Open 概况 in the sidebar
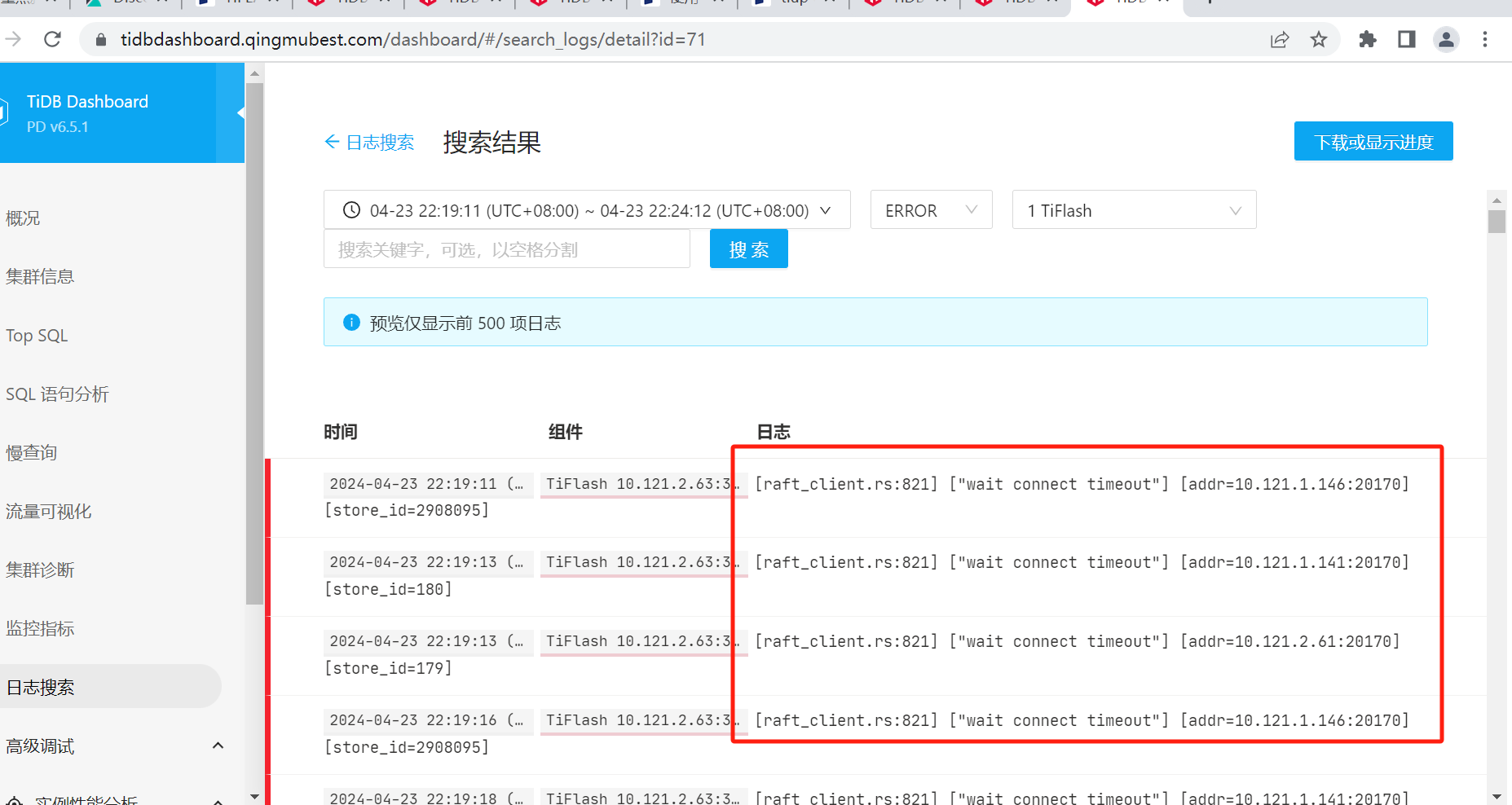 point(23,218)
